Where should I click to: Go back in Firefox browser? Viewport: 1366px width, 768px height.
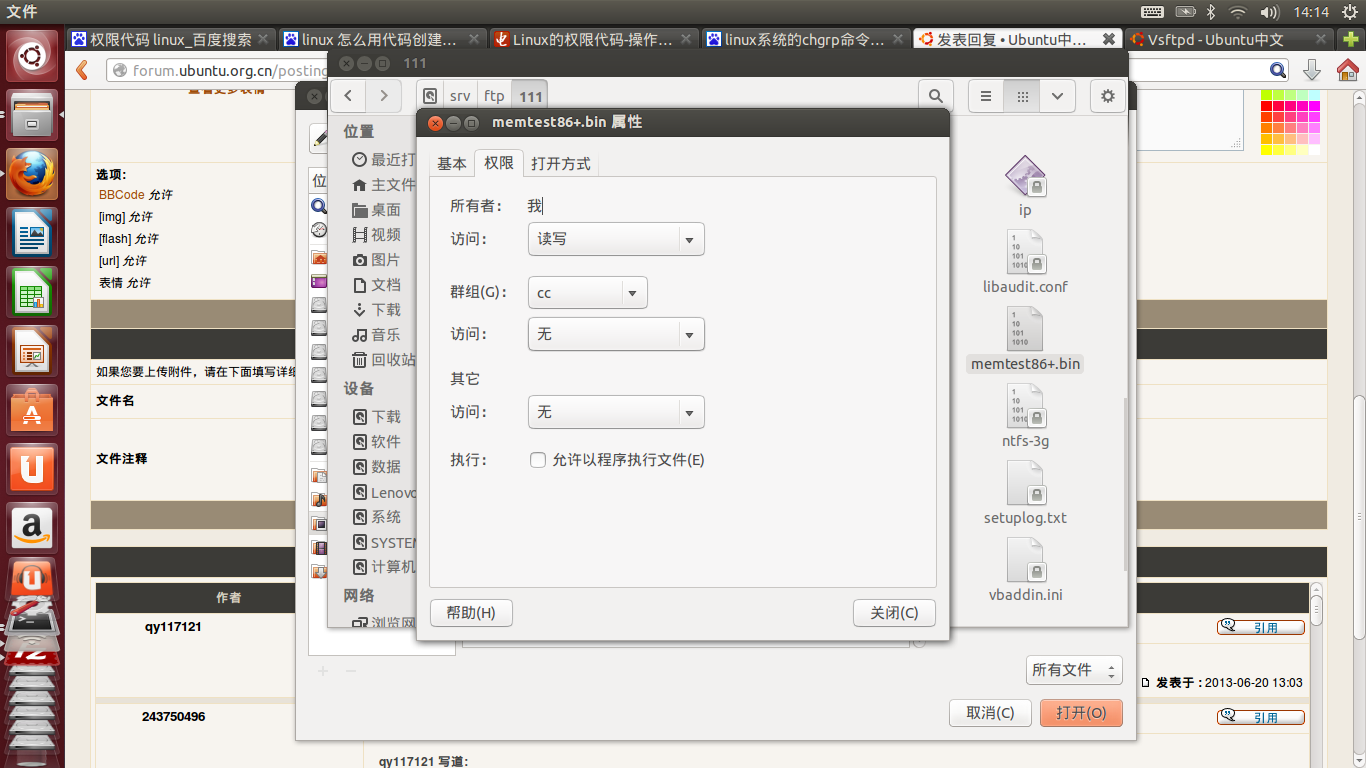coord(82,70)
